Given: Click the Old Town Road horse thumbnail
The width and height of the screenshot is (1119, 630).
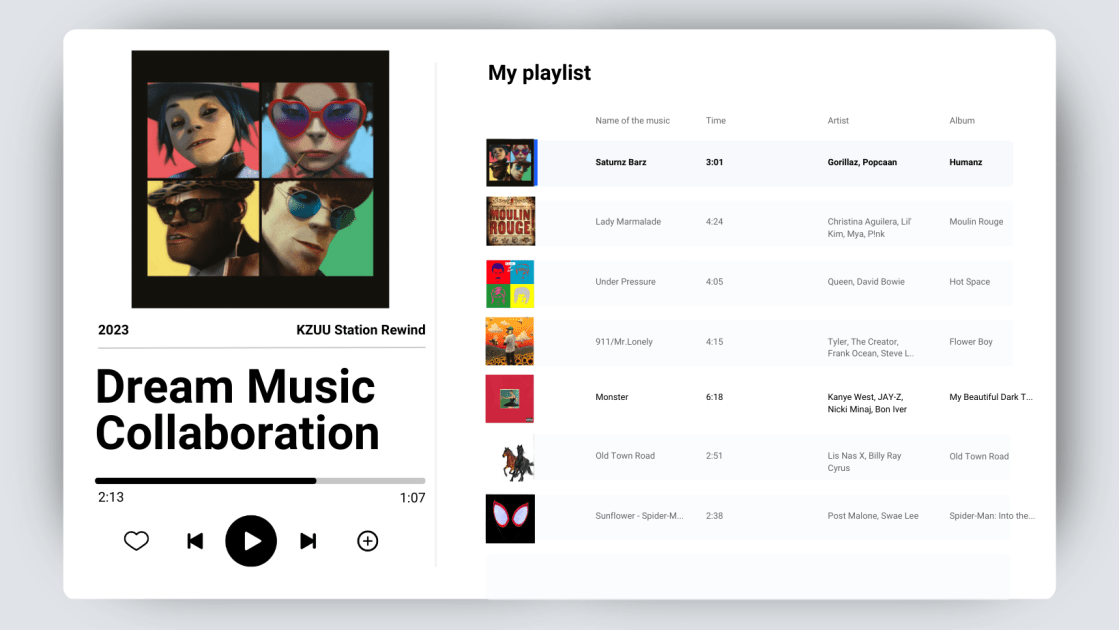Looking at the screenshot, I should click(x=510, y=458).
